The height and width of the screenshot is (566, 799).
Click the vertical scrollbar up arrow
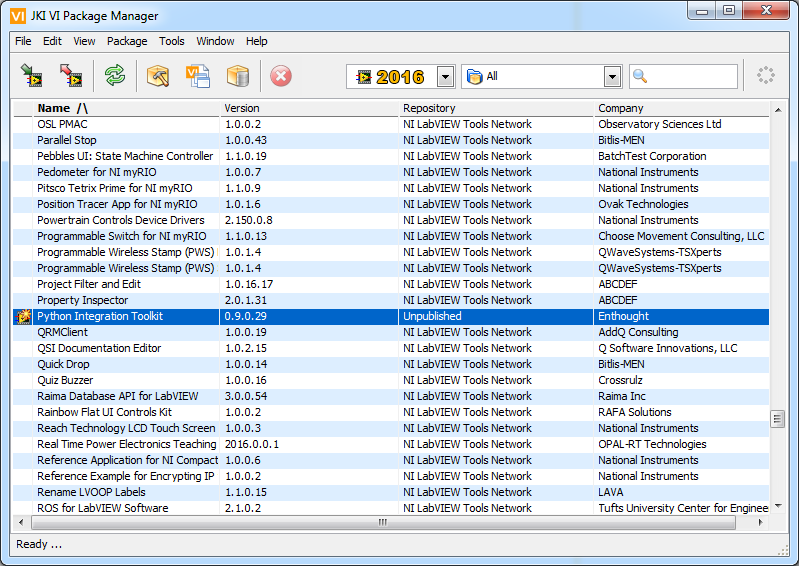(778, 110)
